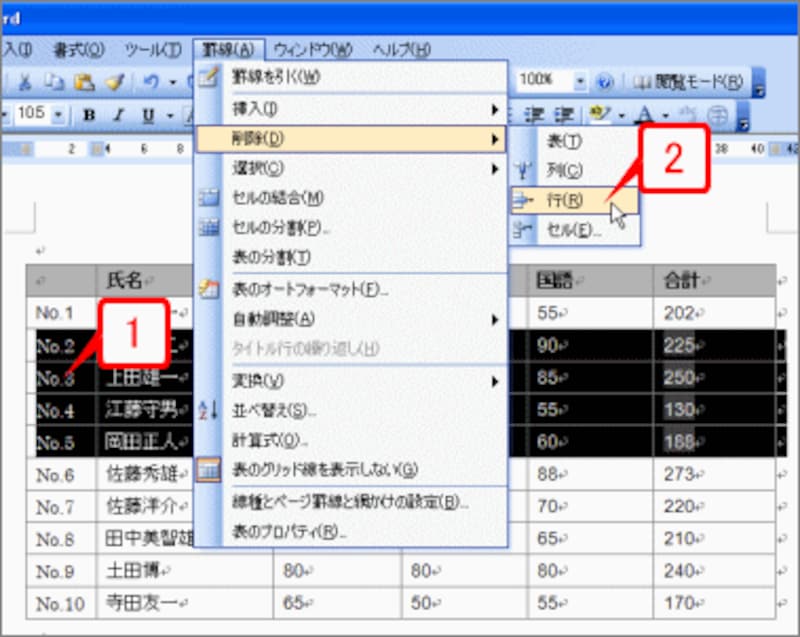Image resolution: width=800 pixels, height=637 pixels.
Task: Click the 閲覧モード button
Action: (688, 82)
